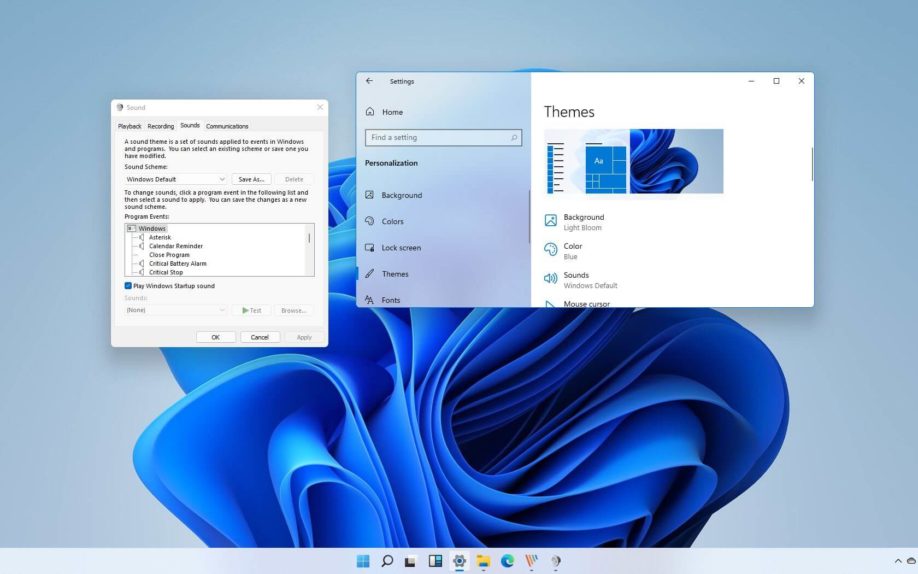Select Calendar Reminder program event
Screen dimensions: 918x574
(176, 246)
